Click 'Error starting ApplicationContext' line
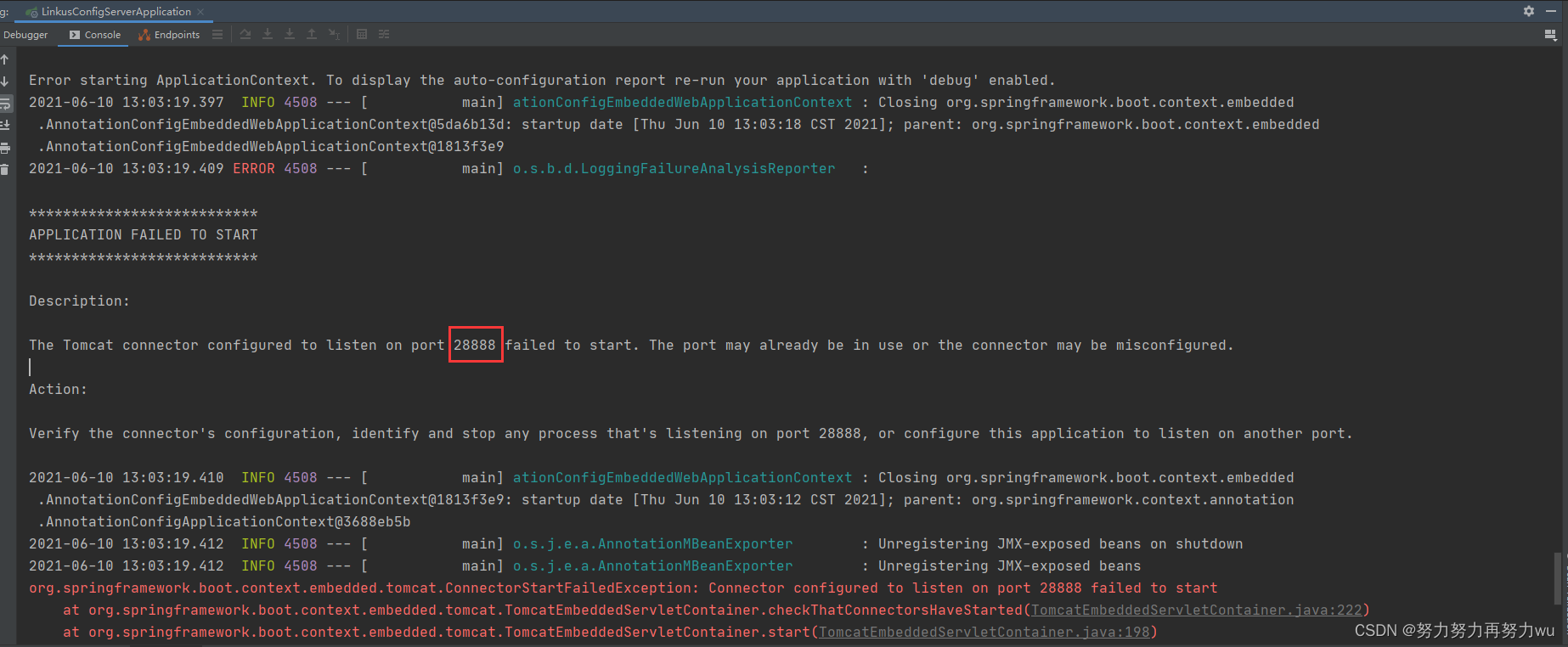 coord(542,80)
